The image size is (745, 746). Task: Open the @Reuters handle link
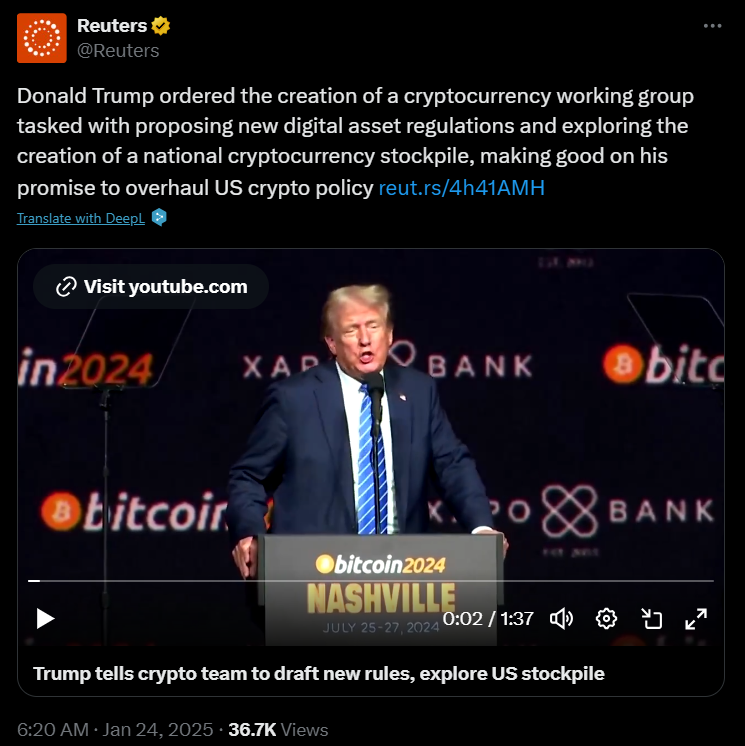pyautogui.click(x=118, y=50)
